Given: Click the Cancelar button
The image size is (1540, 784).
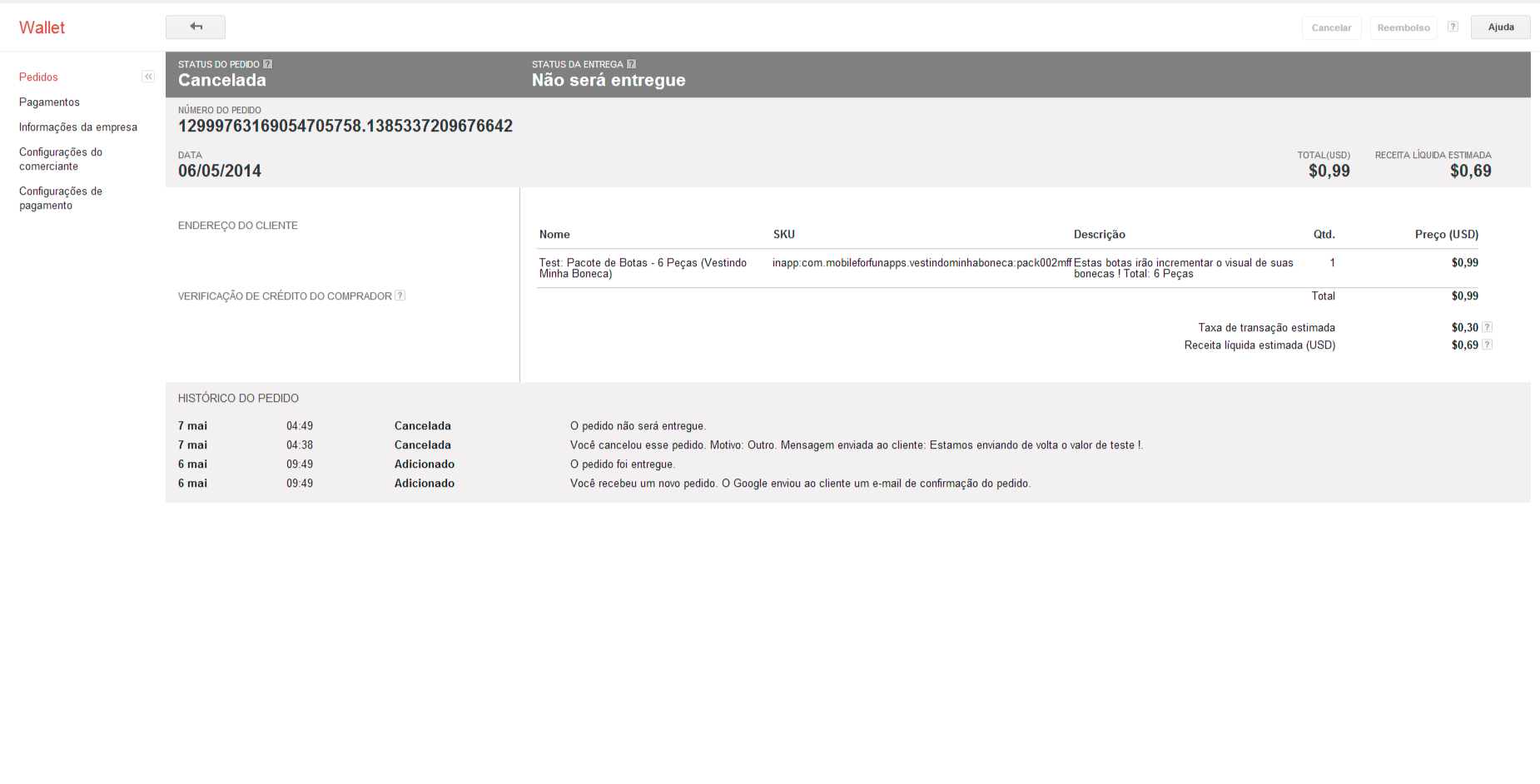Looking at the screenshot, I should (1332, 27).
